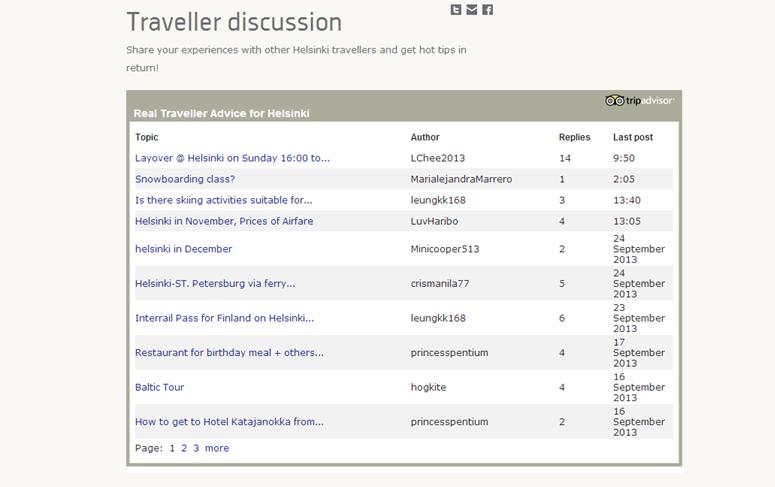Screen dimensions: 775x487
Task: Open 'Helsinki in November, Prices of Airfare'
Action: [x=224, y=221]
